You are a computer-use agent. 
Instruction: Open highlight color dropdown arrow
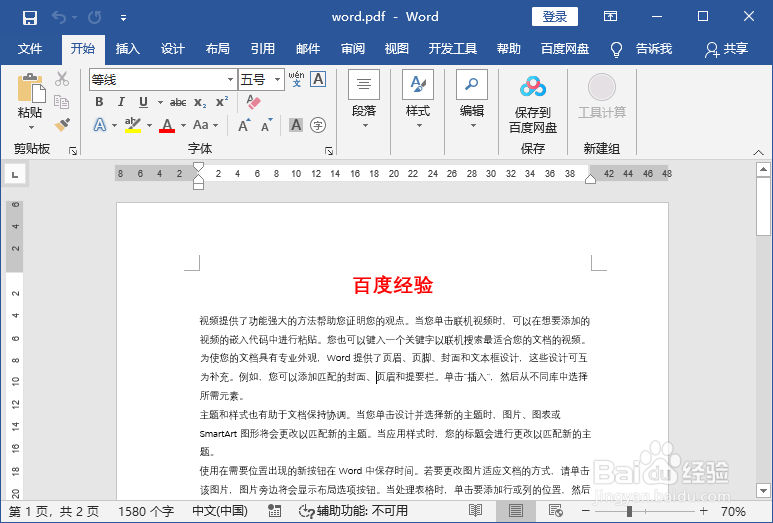click(x=149, y=126)
